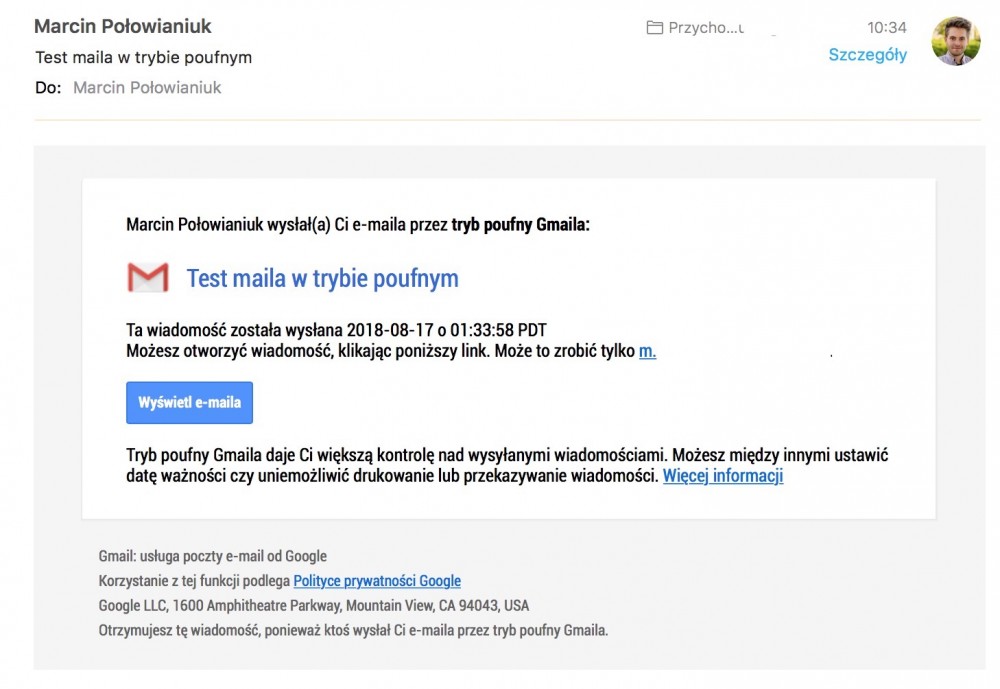Click the 10:34 timestamp

point(886,27)
